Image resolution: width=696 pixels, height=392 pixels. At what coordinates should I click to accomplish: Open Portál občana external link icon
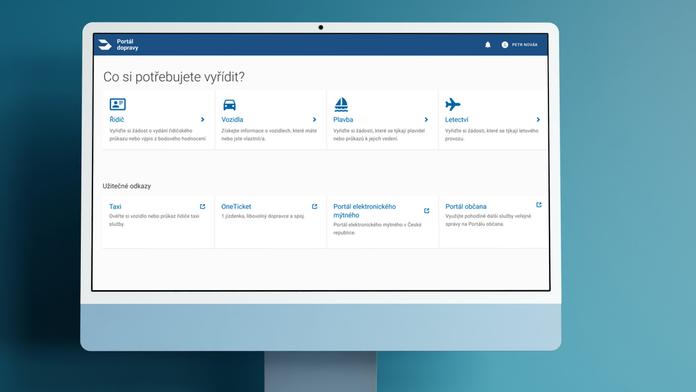click(538, 205)
